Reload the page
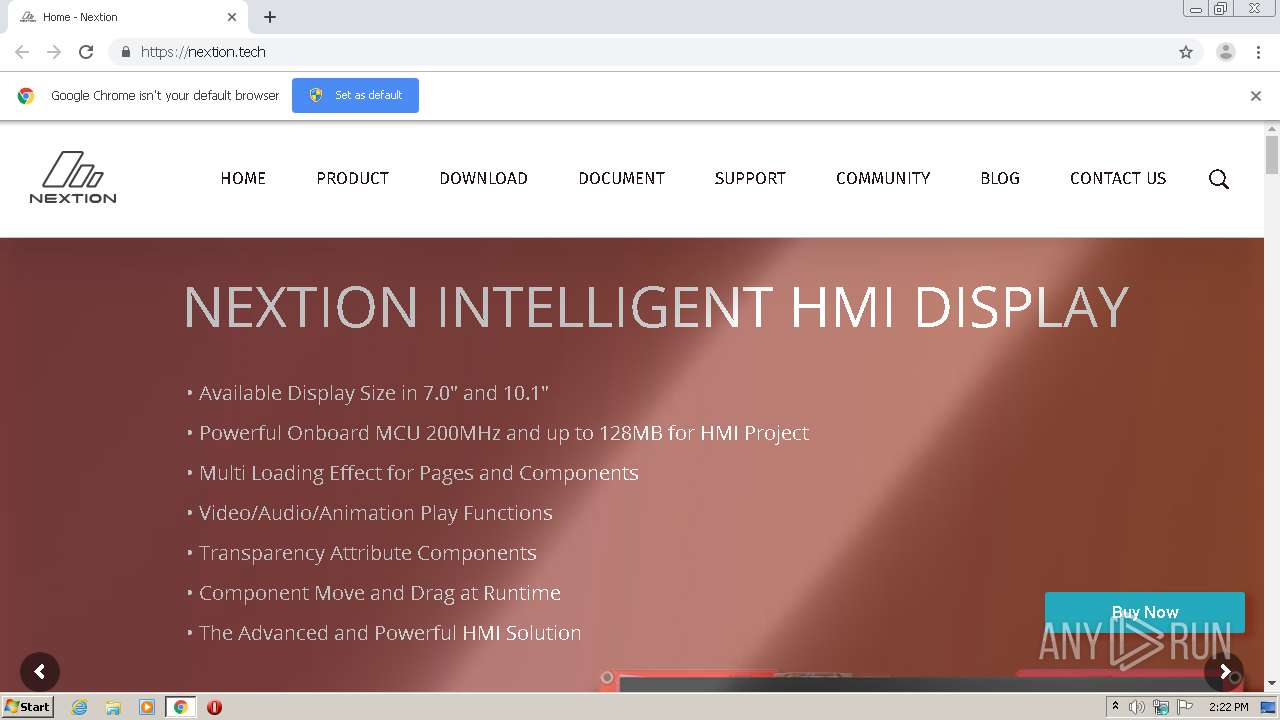1280x720 pixels. [x=86, y=52]
